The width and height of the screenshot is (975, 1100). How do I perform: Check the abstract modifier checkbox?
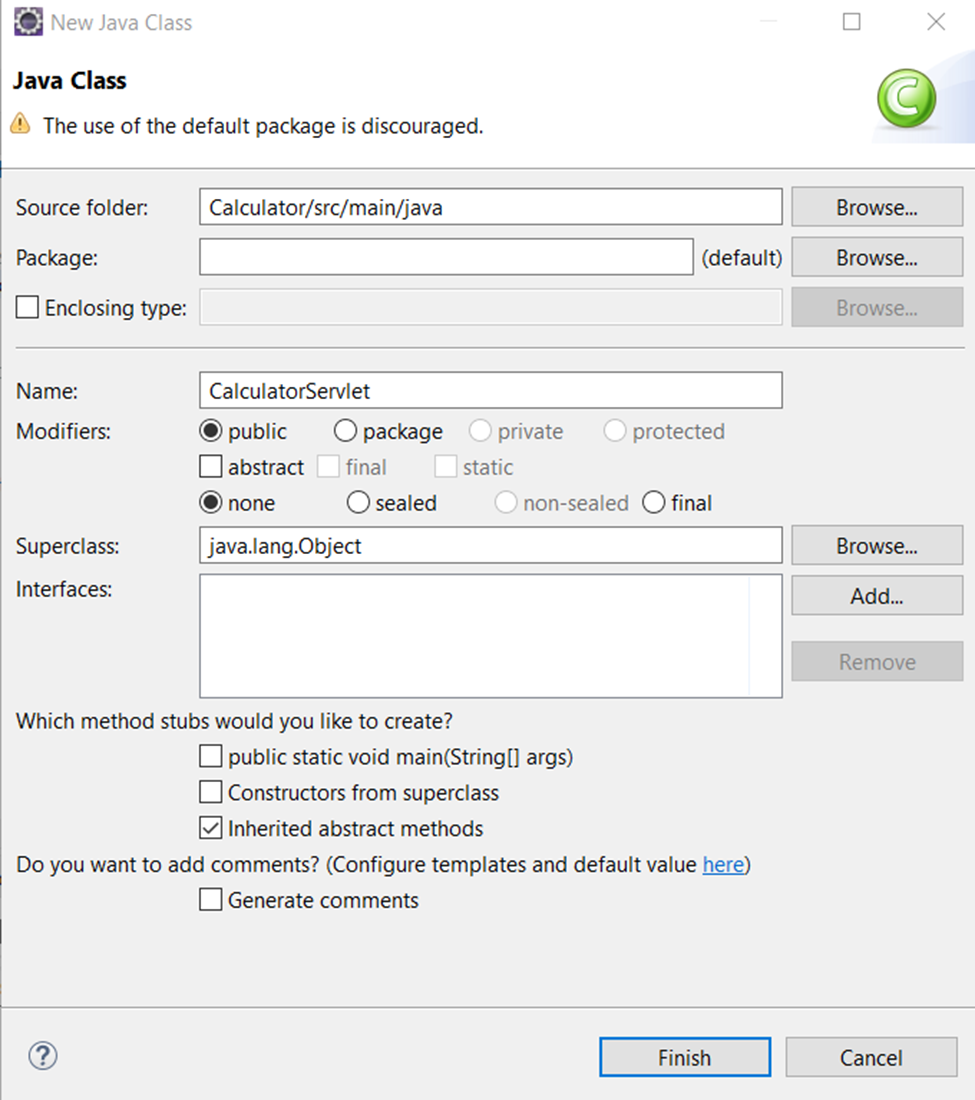click(x=210, y=466)
